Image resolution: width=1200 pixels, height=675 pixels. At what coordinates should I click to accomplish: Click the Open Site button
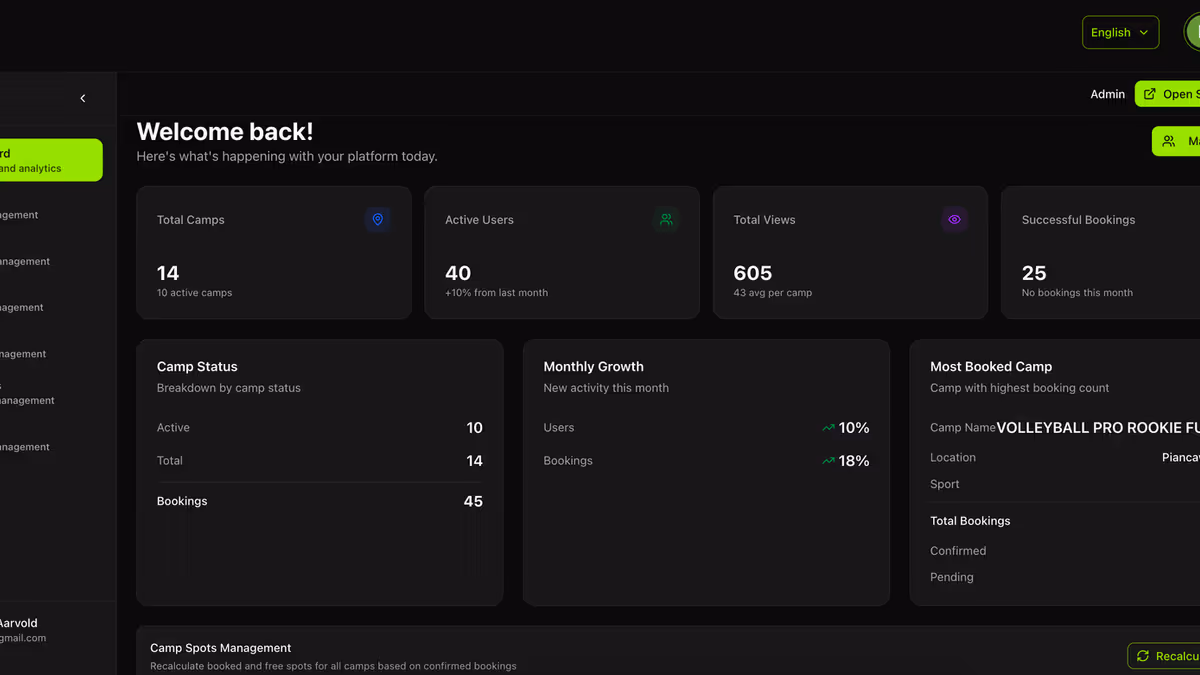click(x=1175, y=93)
